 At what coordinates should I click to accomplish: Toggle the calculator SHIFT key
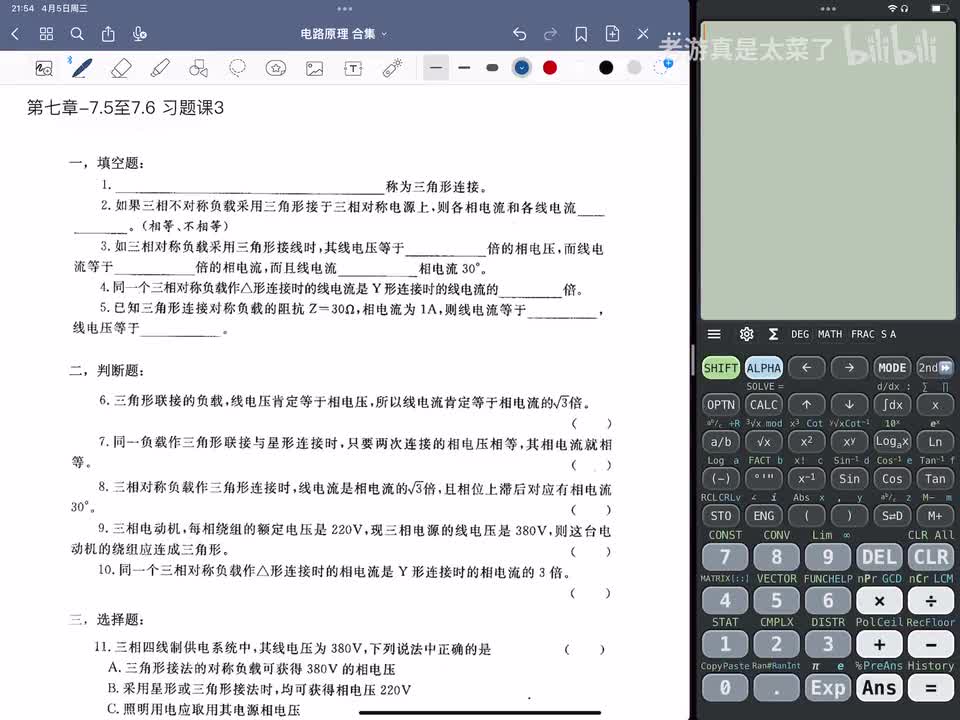click(x=721, y=367)
